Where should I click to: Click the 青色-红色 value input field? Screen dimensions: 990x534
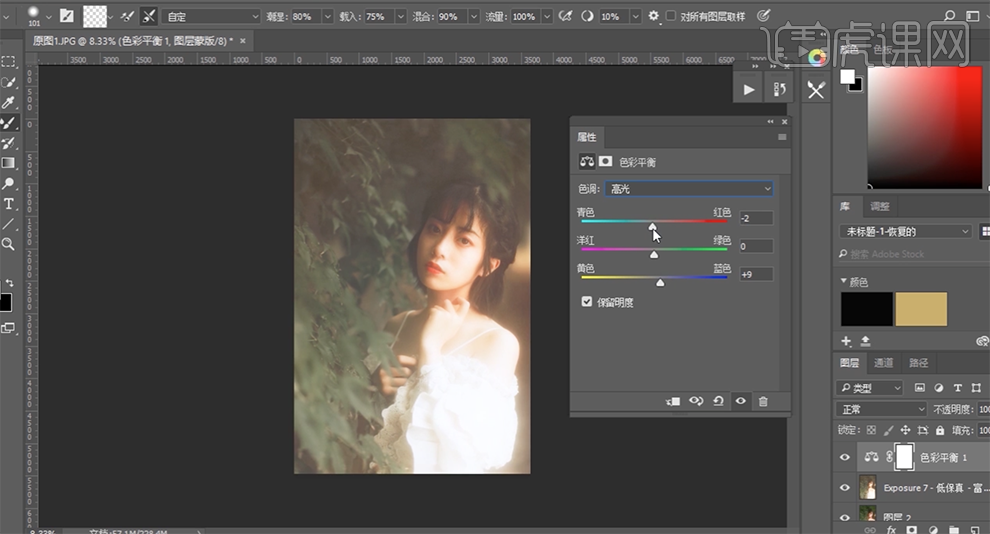point(755,218)
